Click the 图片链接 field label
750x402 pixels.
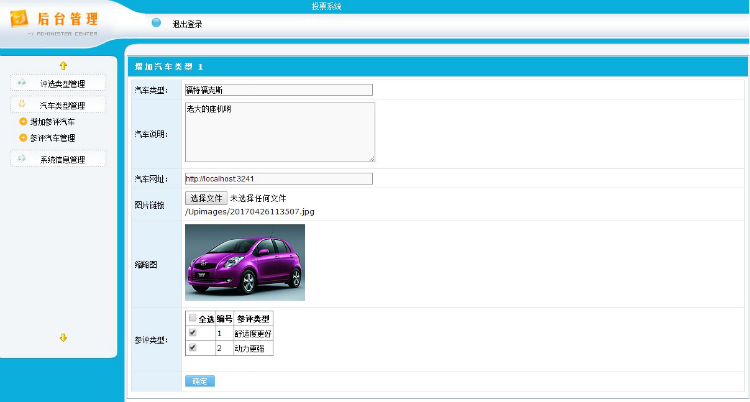[x=149, y=205]
